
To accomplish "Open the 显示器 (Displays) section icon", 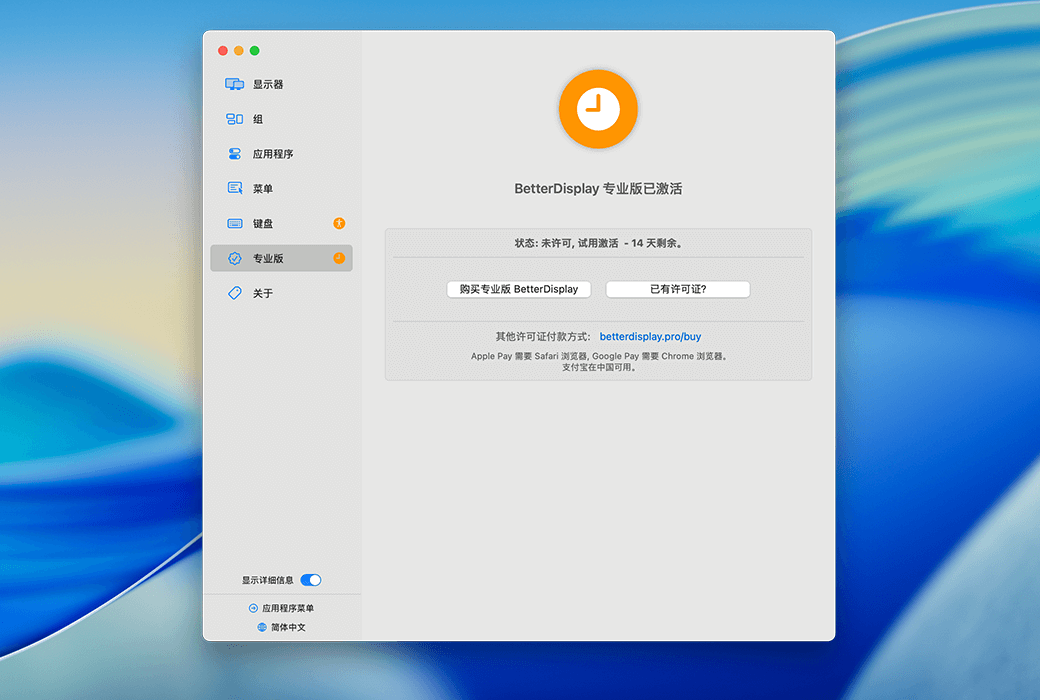I will tap(234, 85).
